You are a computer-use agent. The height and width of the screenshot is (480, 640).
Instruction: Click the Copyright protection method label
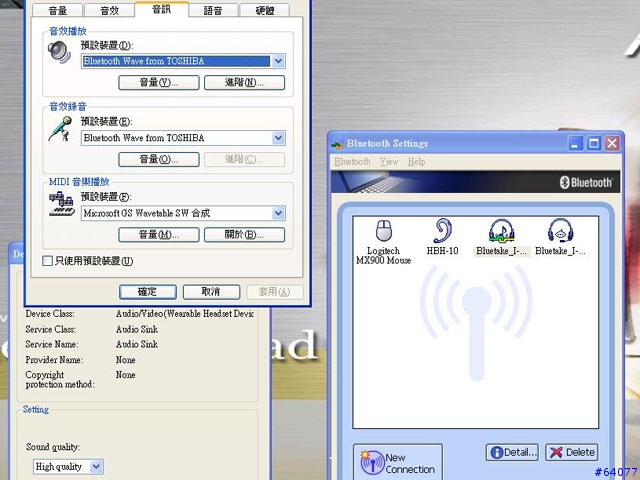pos(60,380)
